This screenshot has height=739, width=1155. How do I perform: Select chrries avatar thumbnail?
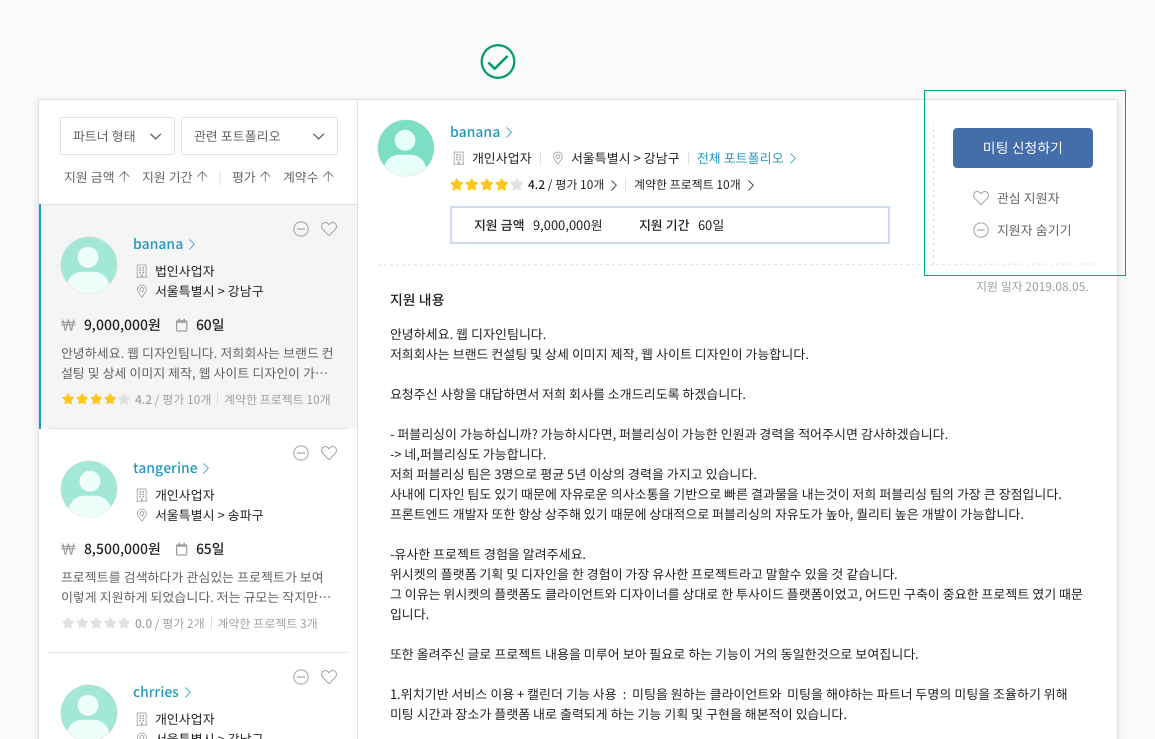(x=88, y=712)
